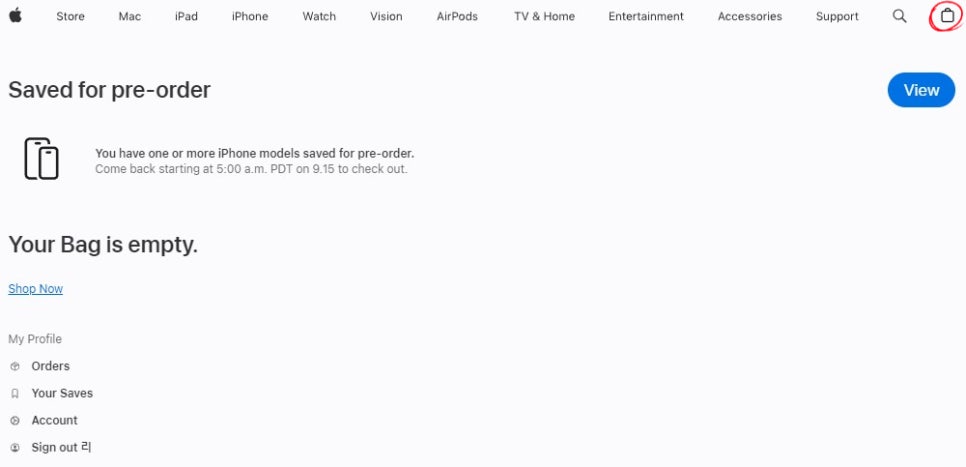Image resolution: width=966 pixels, height=467 pixels.
Task: Click the Account gear icon
Action: (x=15, y=421)
